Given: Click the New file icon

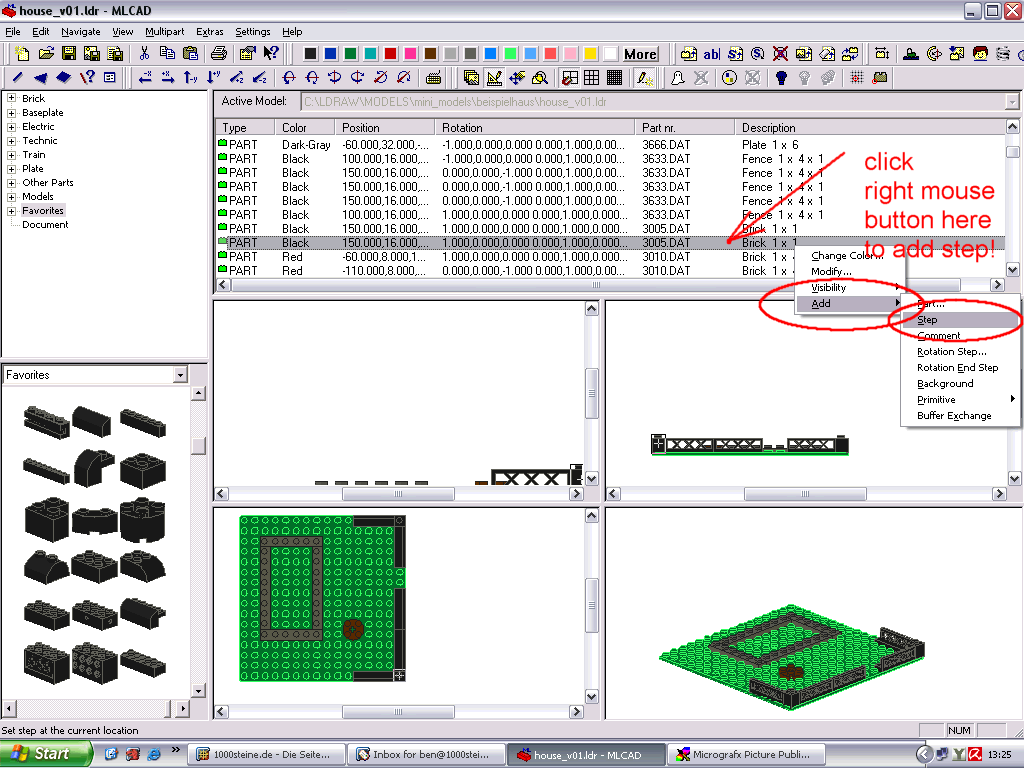Looking at the screenshot, I should click(x=22, y=54).
